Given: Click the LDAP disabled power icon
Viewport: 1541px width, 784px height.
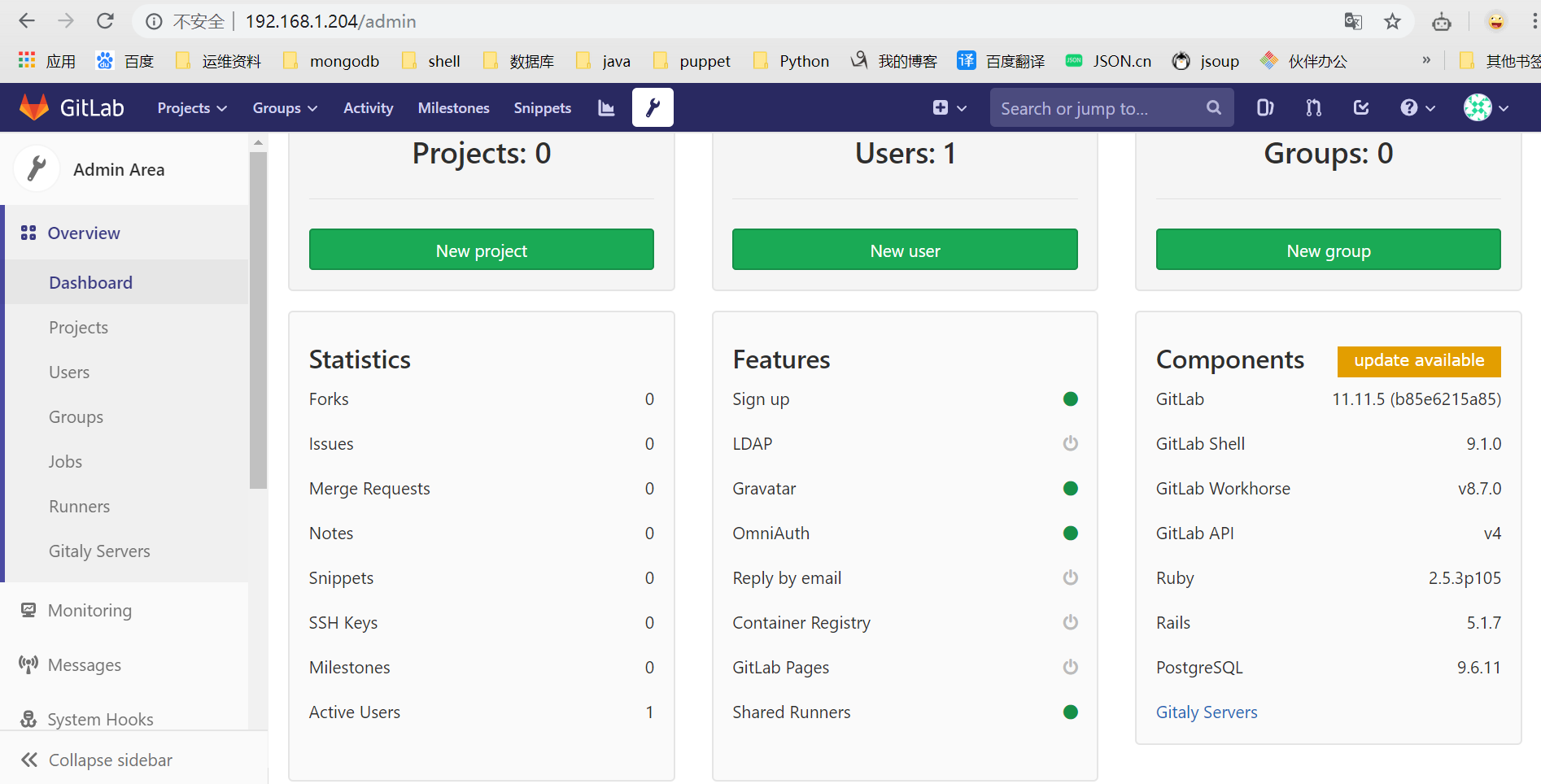Looking at the screenshot, I should (1071, 443).
